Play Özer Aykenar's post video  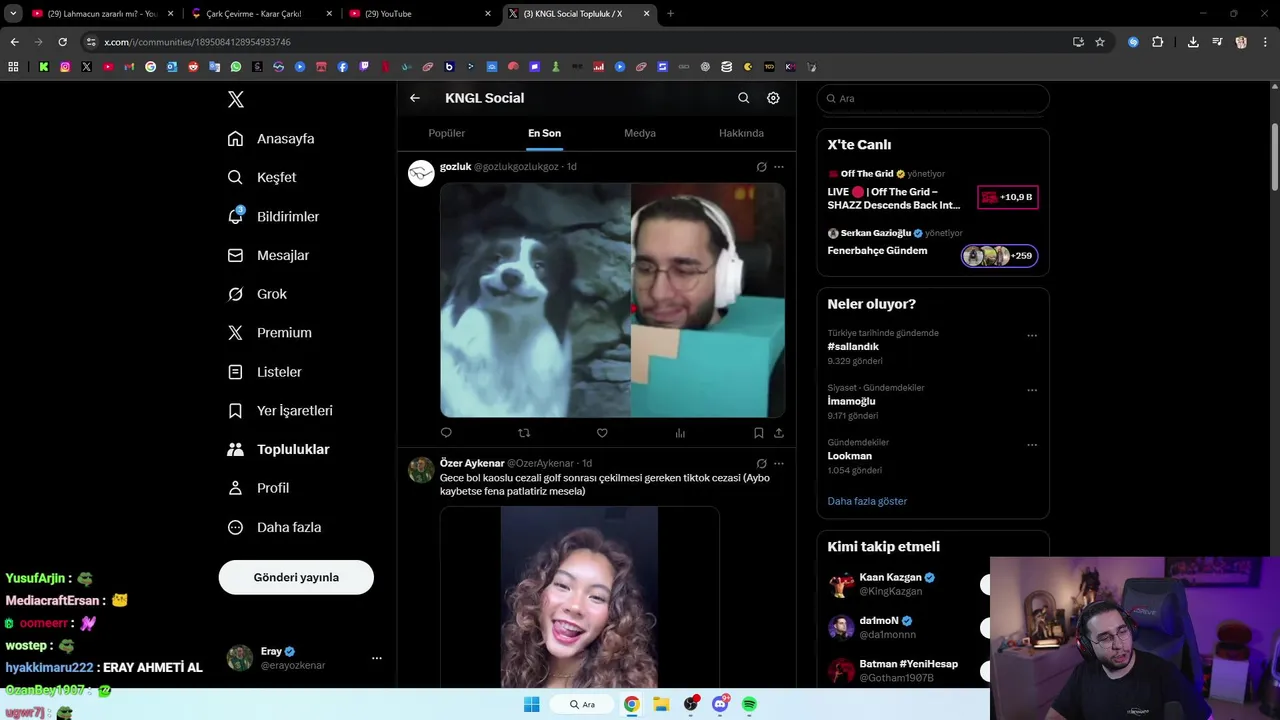tap(579, 597)
